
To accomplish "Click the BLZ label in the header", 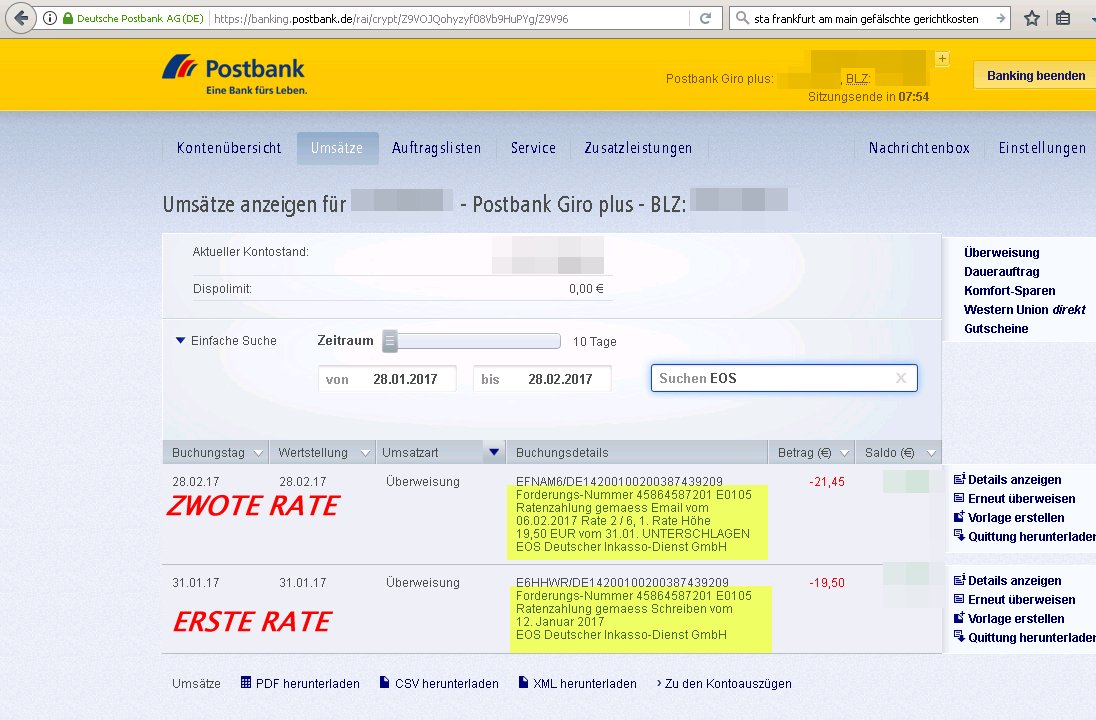I will 857,78.
